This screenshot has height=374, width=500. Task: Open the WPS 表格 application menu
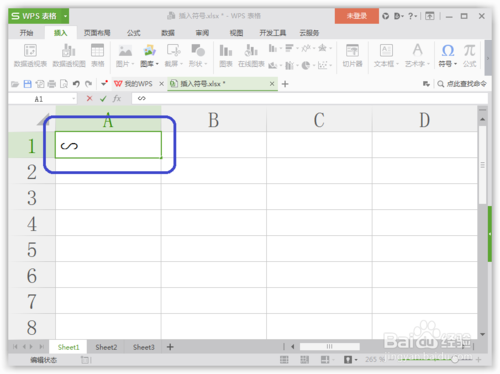(39, 16)
